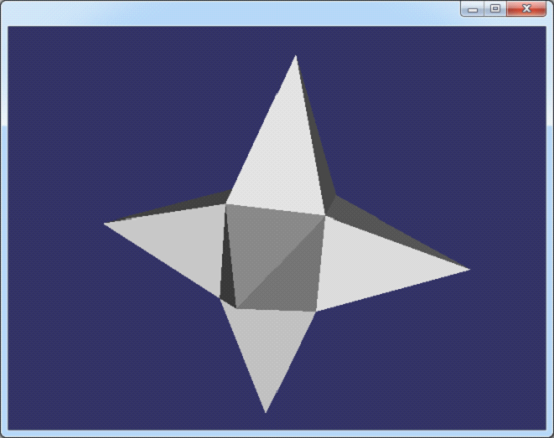Maximize the 3D viewer window
Viewport: 554px width, 439px height.
[x=495, y=9]
